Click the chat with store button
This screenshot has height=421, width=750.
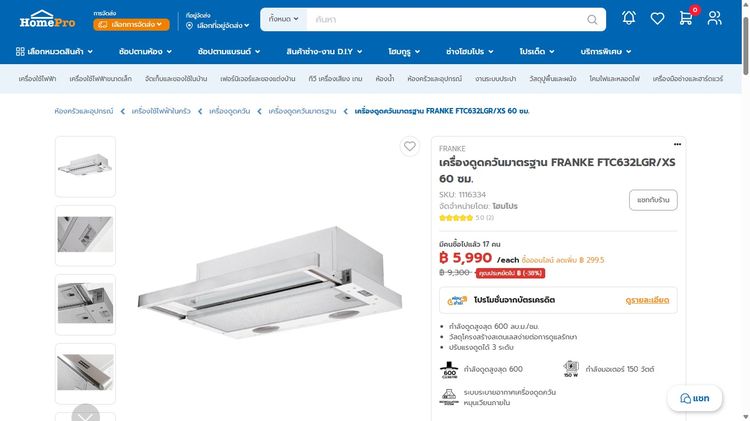point(653,200)
